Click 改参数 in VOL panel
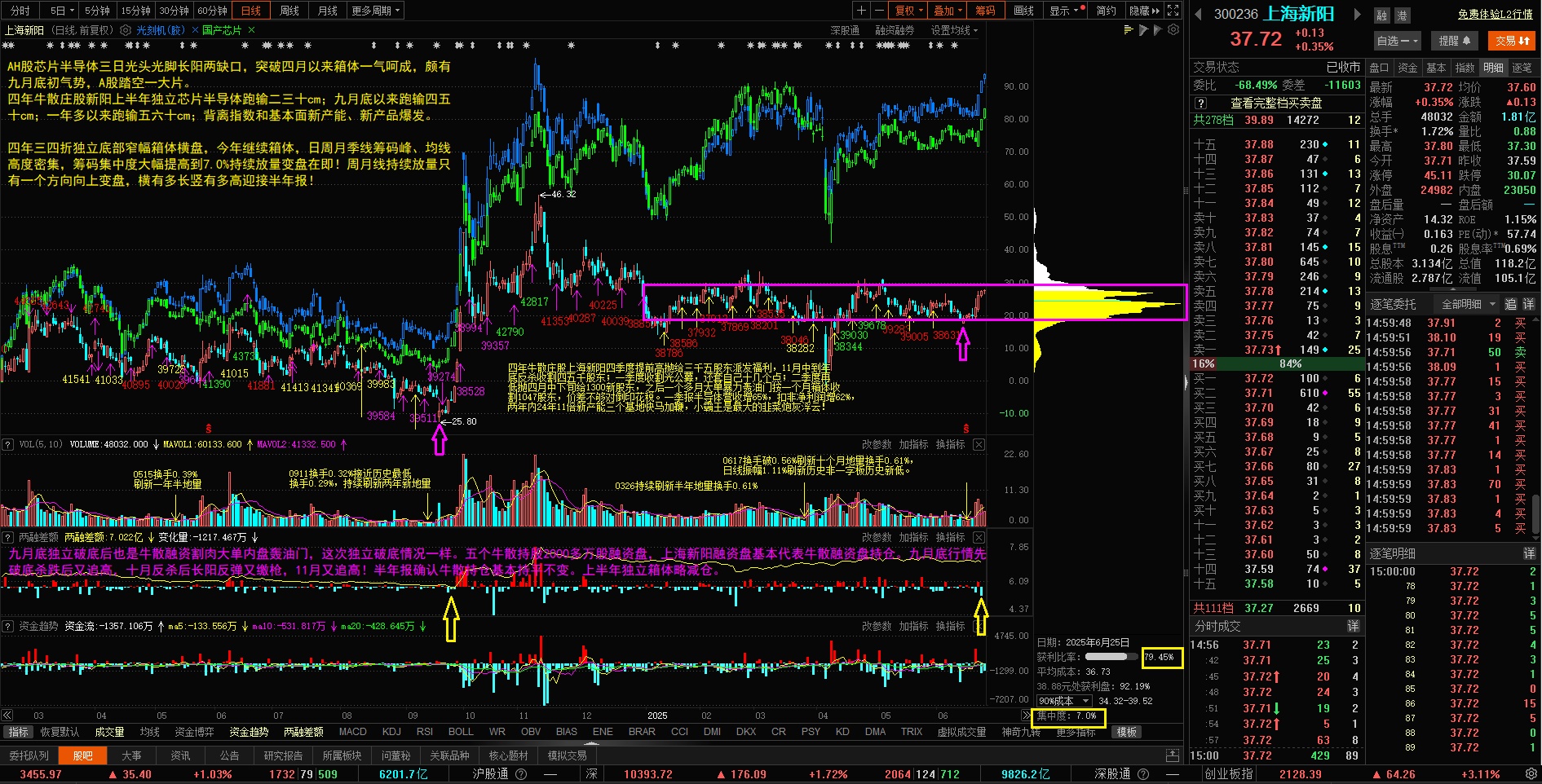The image size is (1542, 784). click(877, 444)
